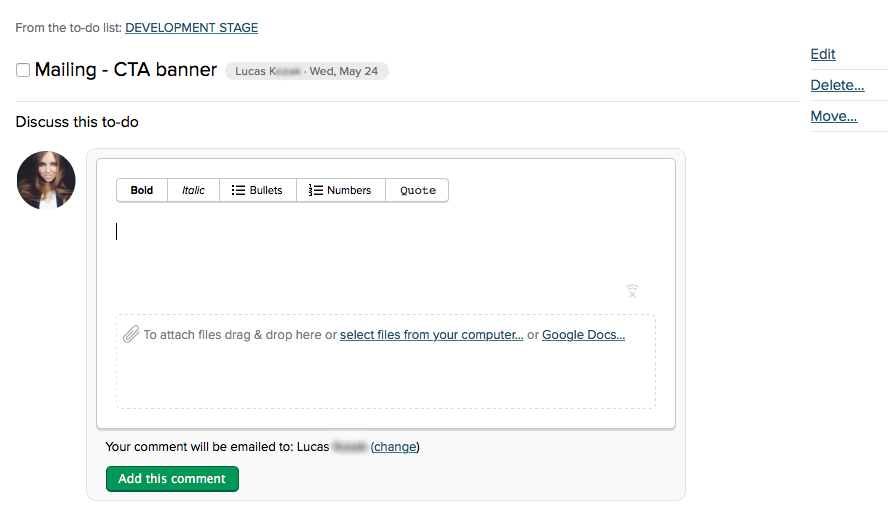Focus the comment text area
The image size is (888, 523).
pos(385,250)
